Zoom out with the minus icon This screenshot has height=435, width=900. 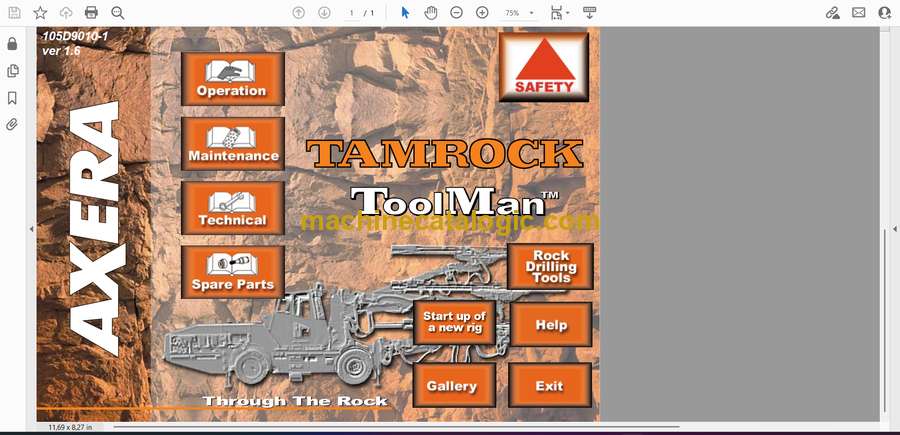tap(456, 13)
